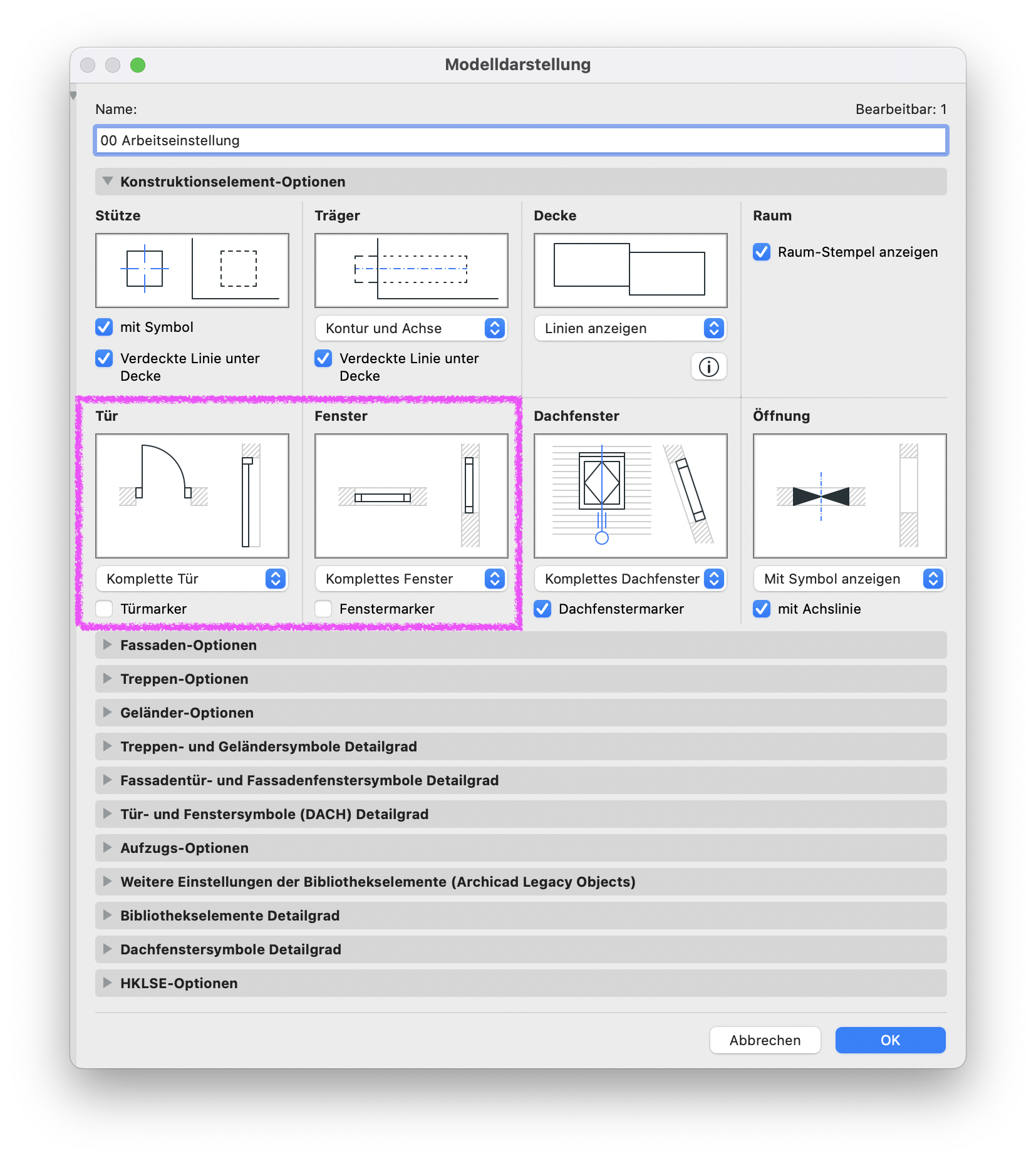Expand 'Weitere Einstellungen der Bibliothekselemente' section

tap(521, 882)
